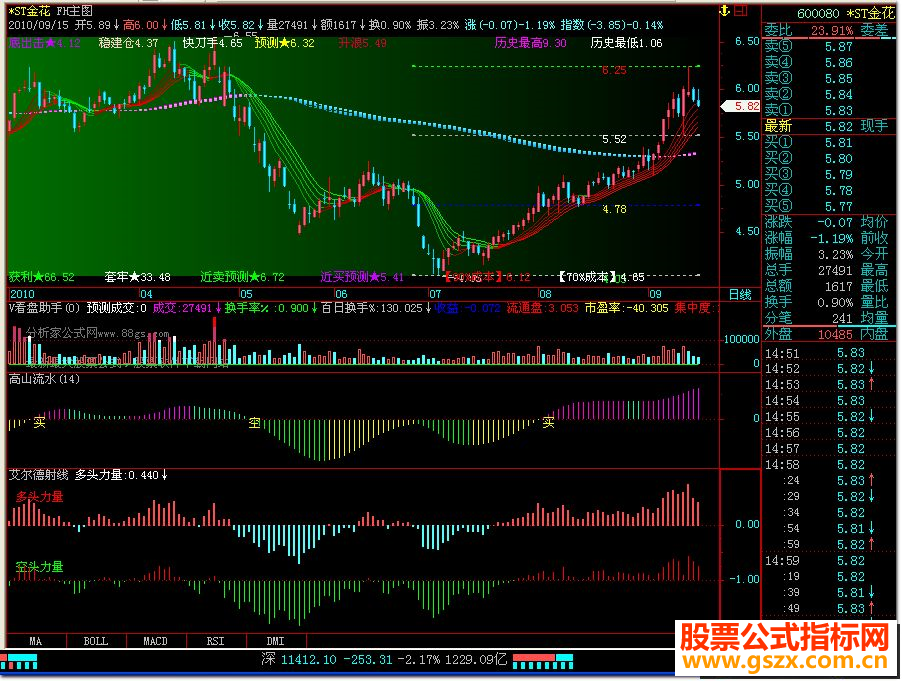Image resolution: width=902 pixels, height=681 pixels.
Task: Click the 4.78 price level on the chart
Action: click(614, 209)
